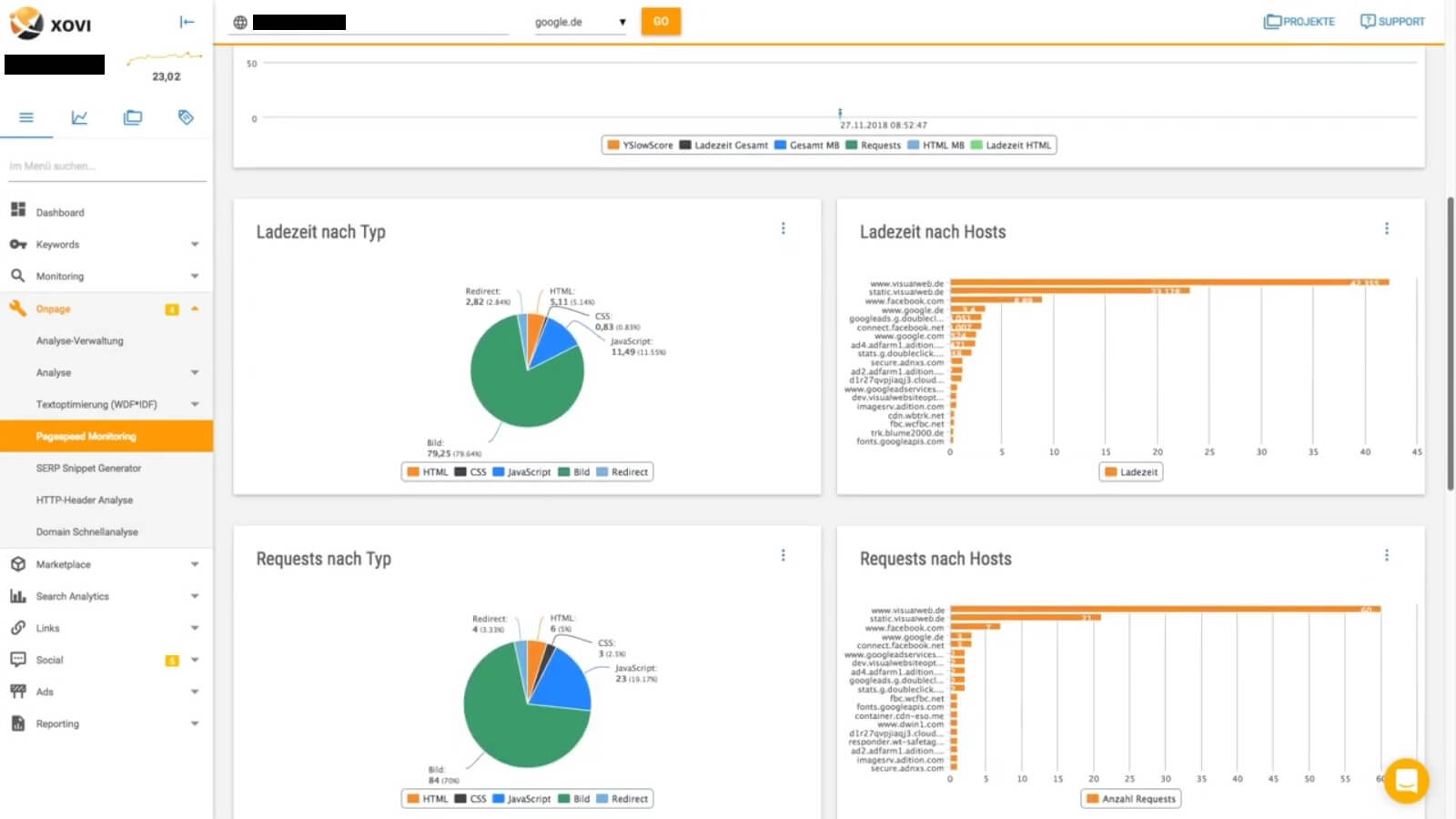
Task: Open Requests nach Hosts three-dot menu
Action: (x=1386, y=555)
